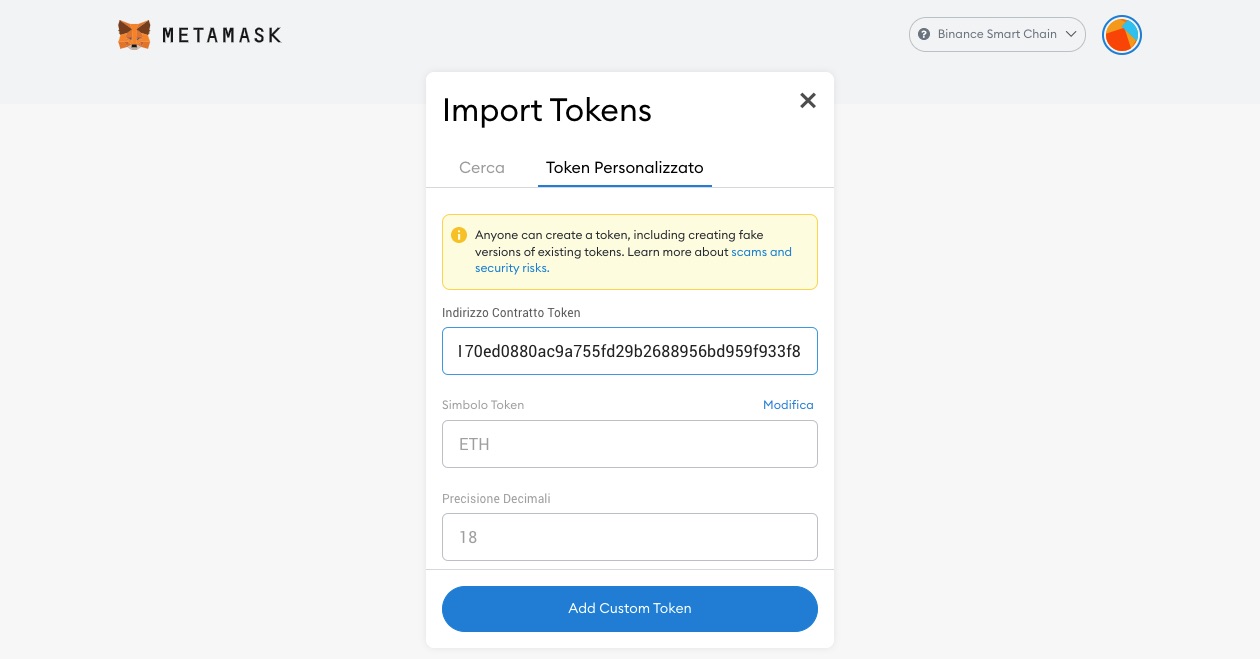The image size is (1260, 659).
Task: Open the account avatar menu
Action: tap(1122, 35)
